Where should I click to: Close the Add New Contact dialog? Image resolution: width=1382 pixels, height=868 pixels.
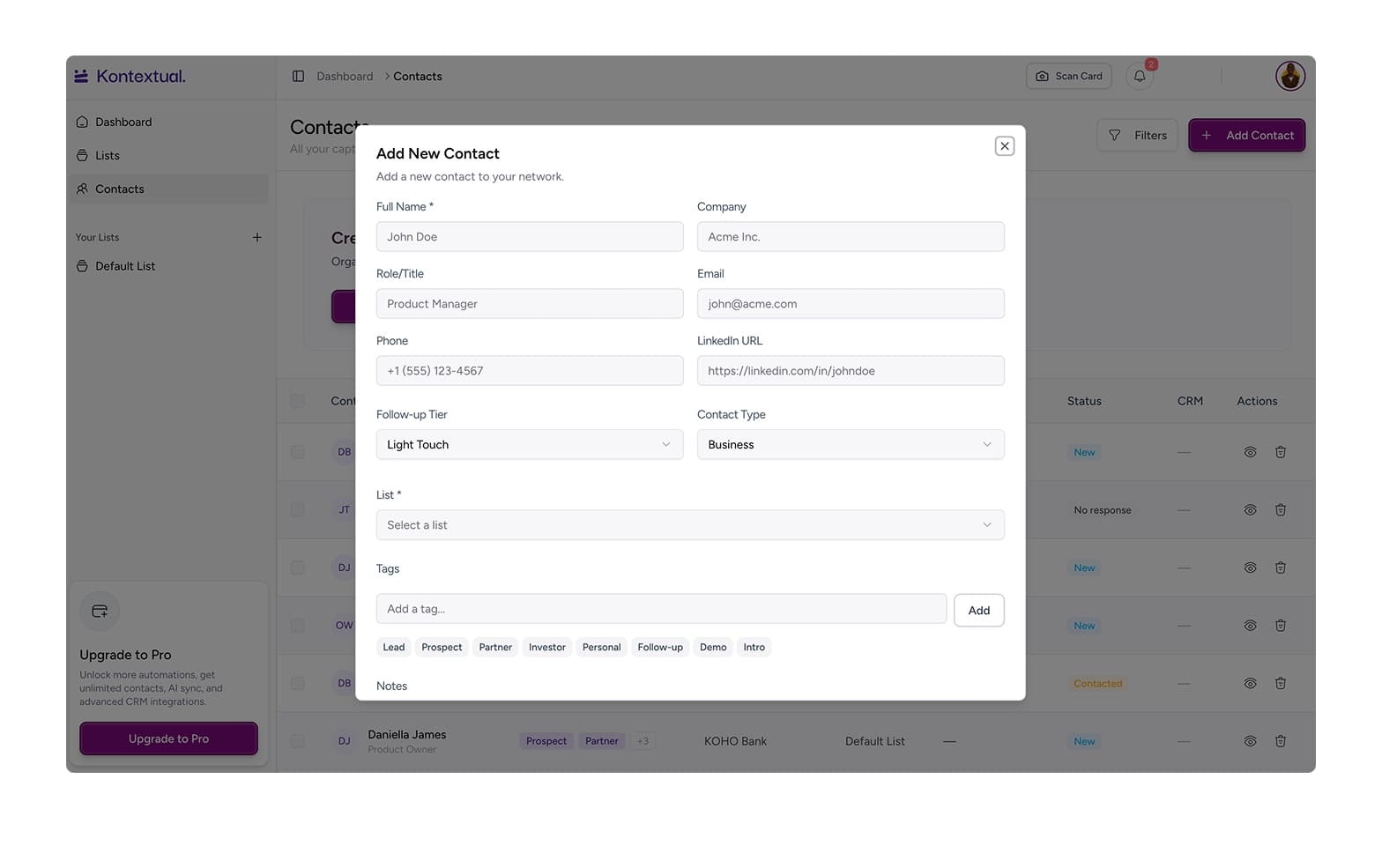[1004, 146]
